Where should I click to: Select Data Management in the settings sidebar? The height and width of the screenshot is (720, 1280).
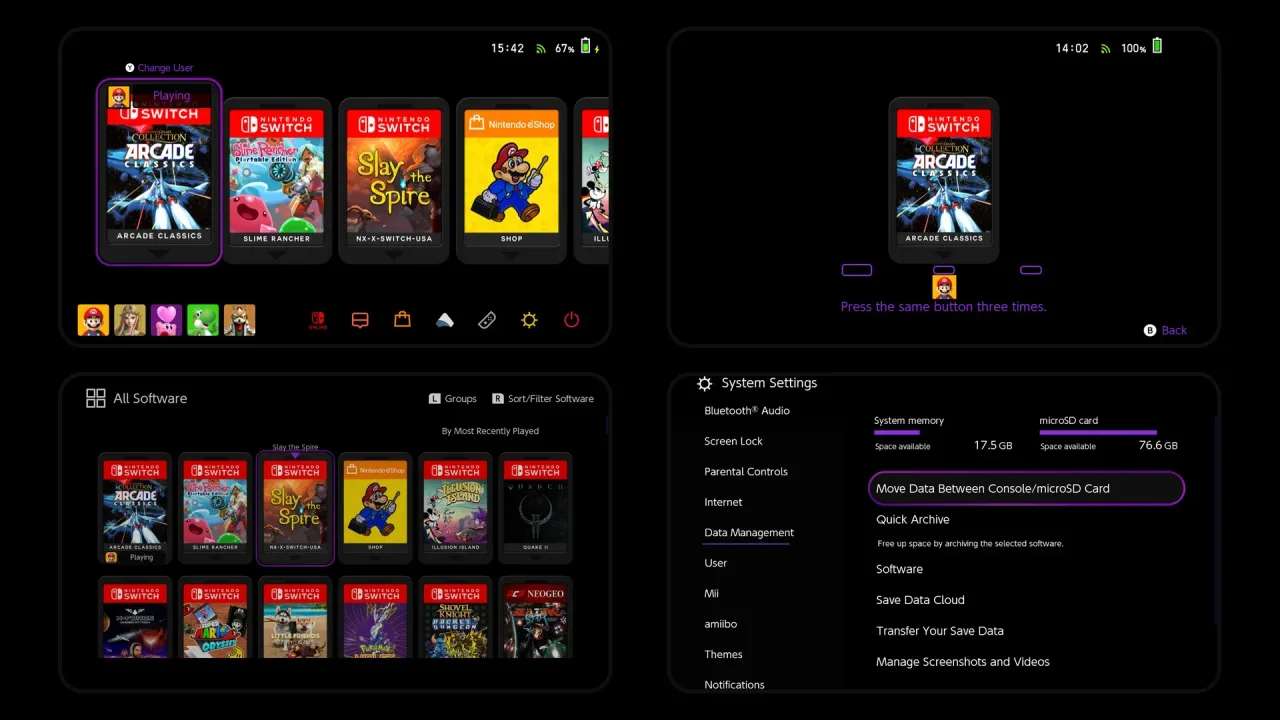tap(749, 533)
